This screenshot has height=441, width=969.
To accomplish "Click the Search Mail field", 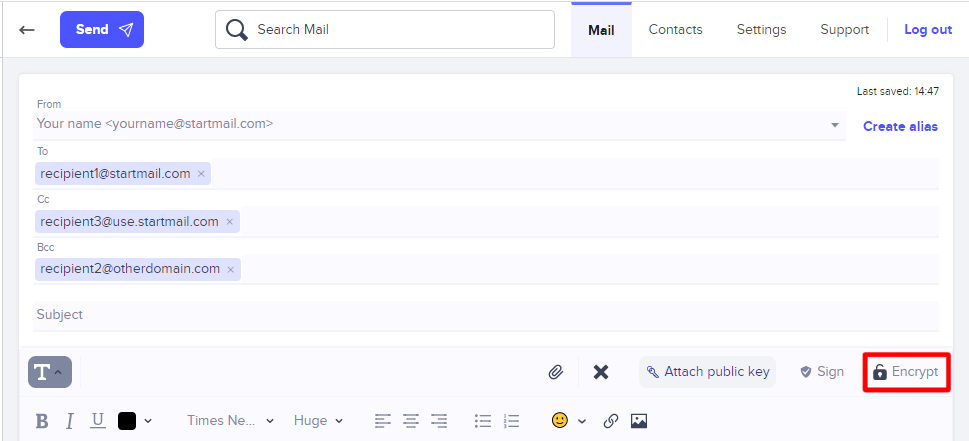I will 384,30.
